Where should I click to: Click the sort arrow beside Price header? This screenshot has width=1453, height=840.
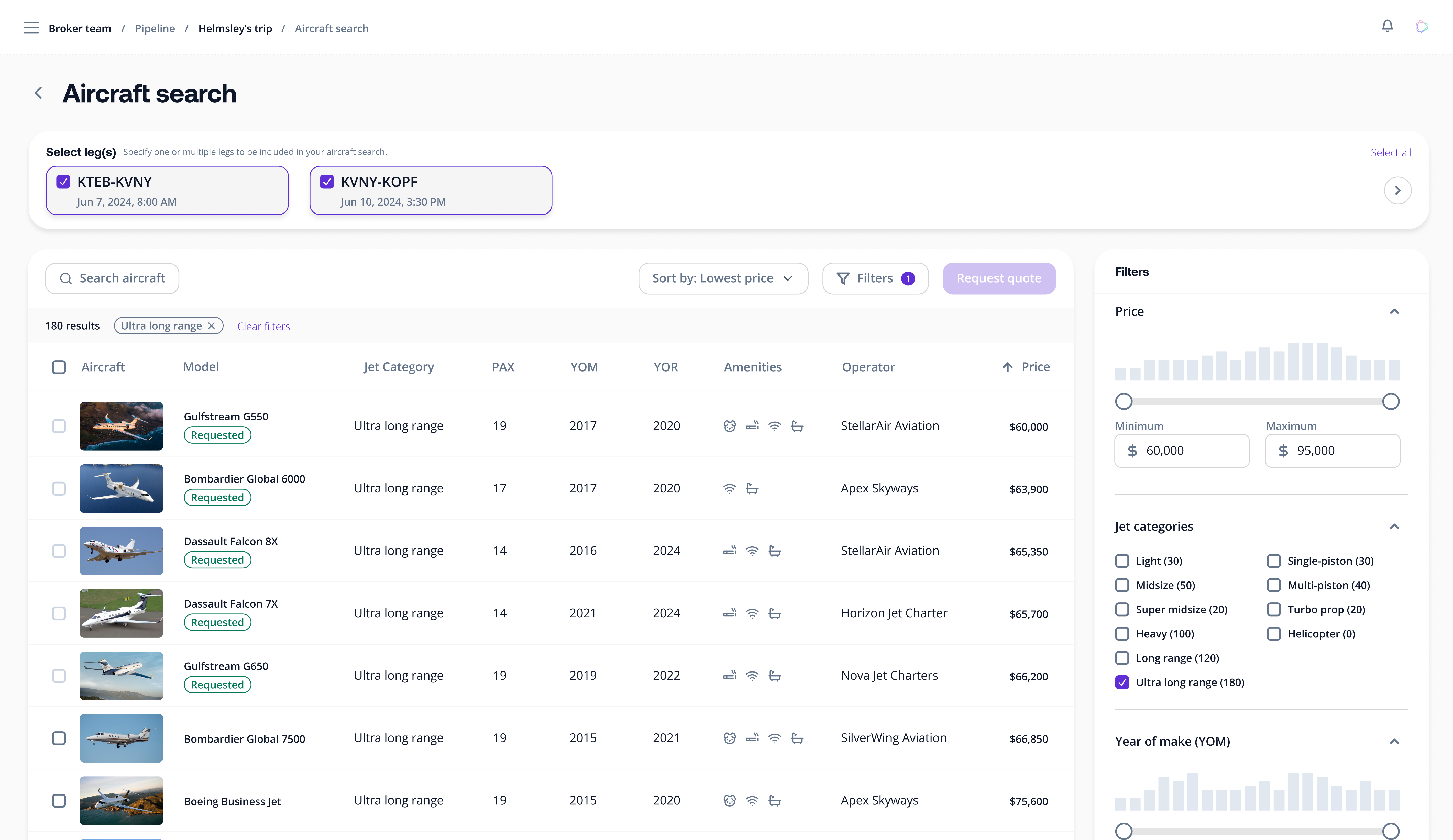(1007, 367)
